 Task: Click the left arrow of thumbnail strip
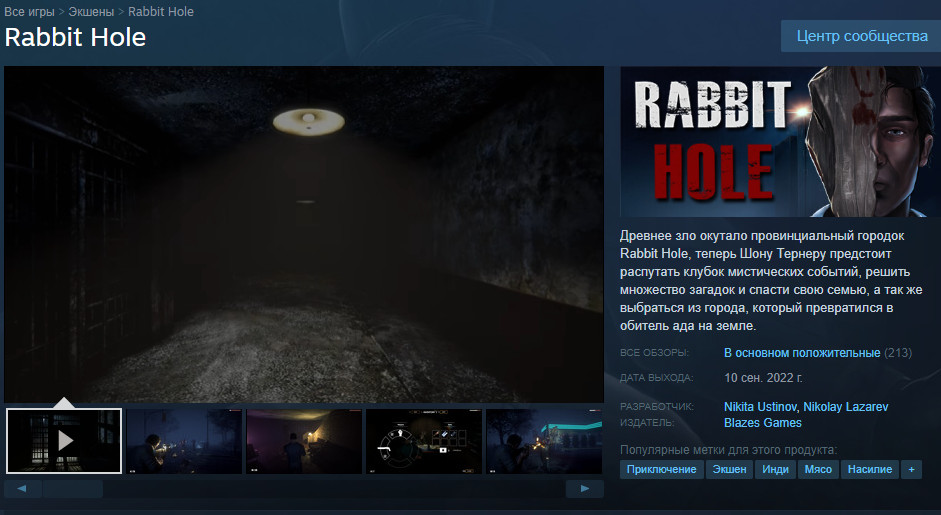tap(22, 489)
